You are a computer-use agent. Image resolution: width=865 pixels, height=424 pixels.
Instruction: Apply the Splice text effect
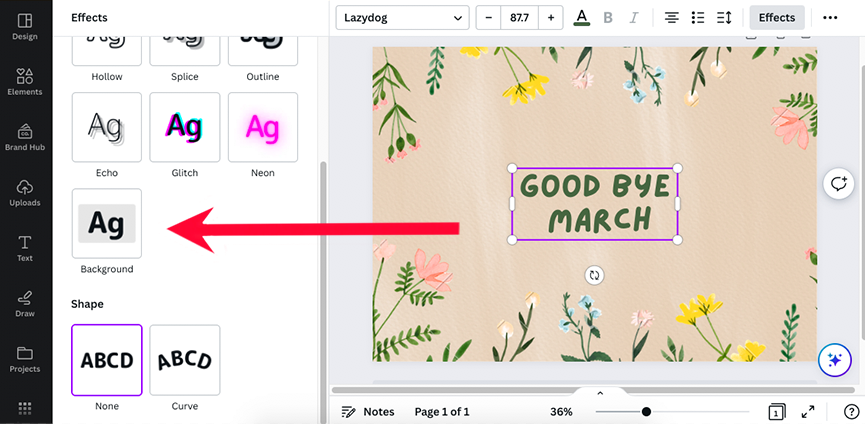(x=185, y=50)
